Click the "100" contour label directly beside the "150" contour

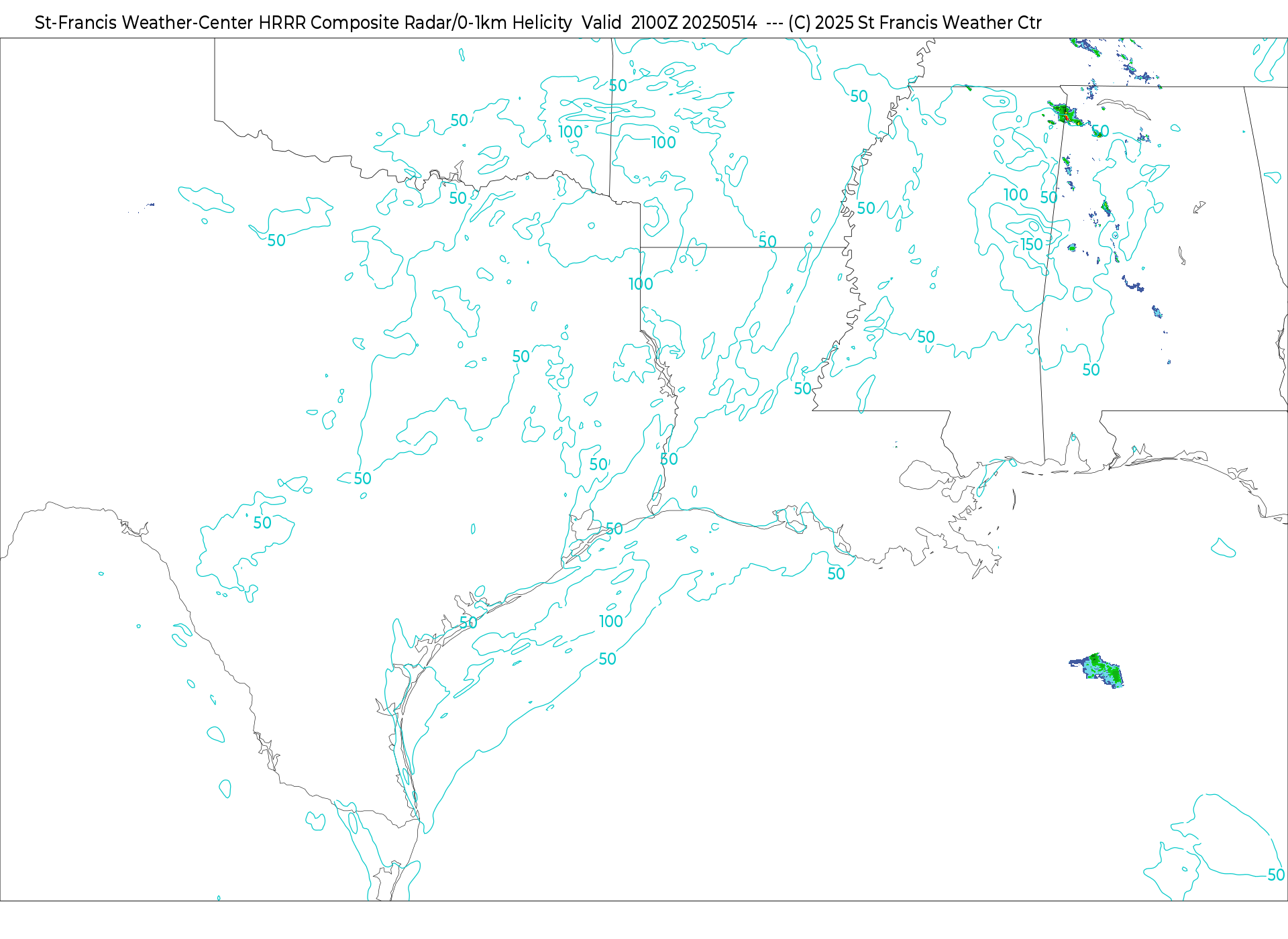coord(1016,195)
